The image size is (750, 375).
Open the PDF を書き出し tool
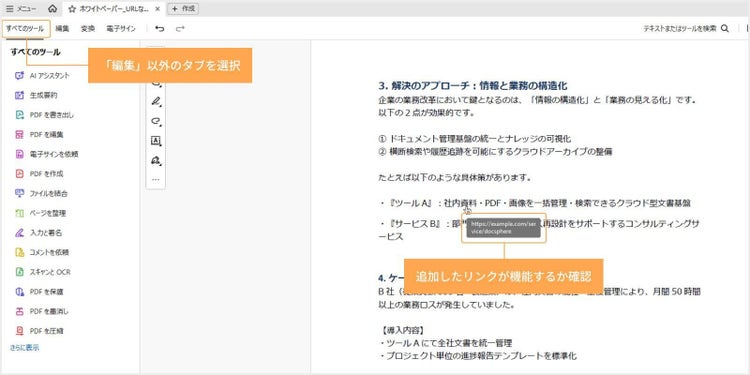44,115
